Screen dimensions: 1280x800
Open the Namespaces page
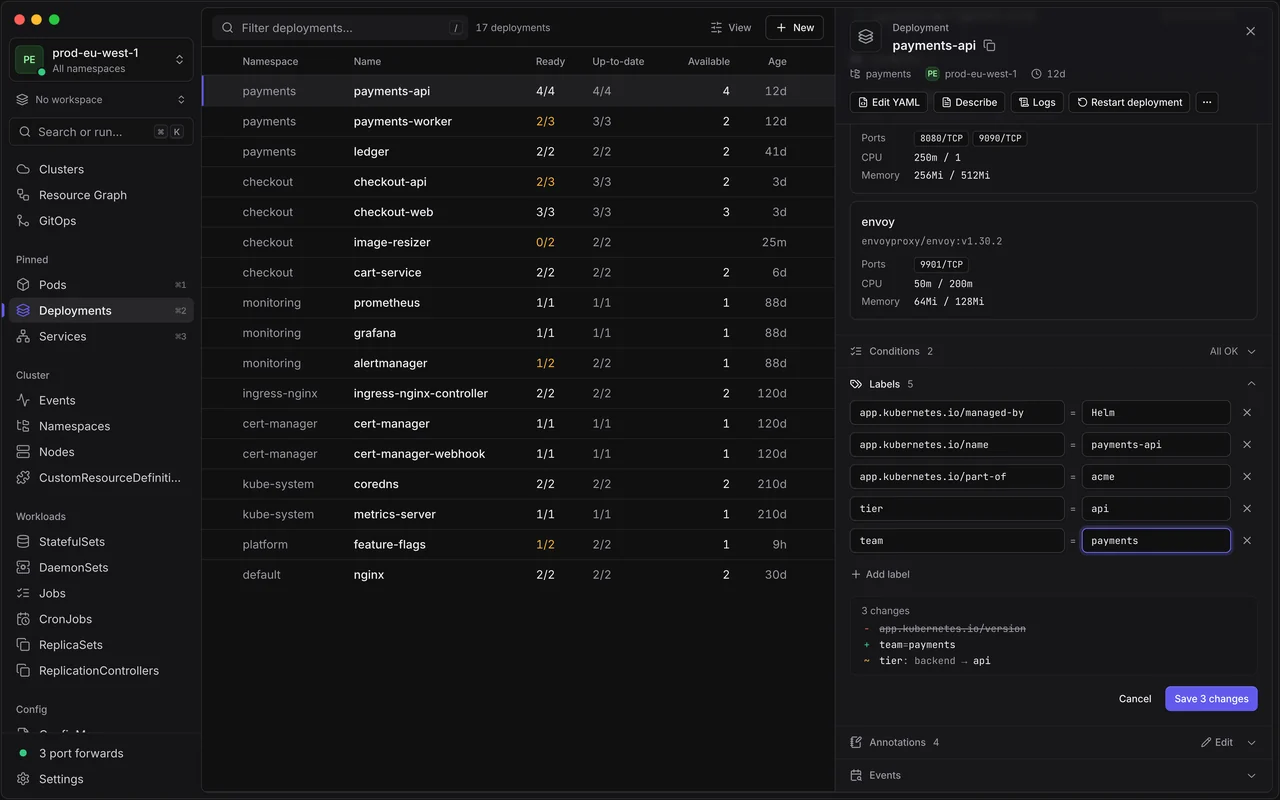pyautogui.click(x=100, y=426)
